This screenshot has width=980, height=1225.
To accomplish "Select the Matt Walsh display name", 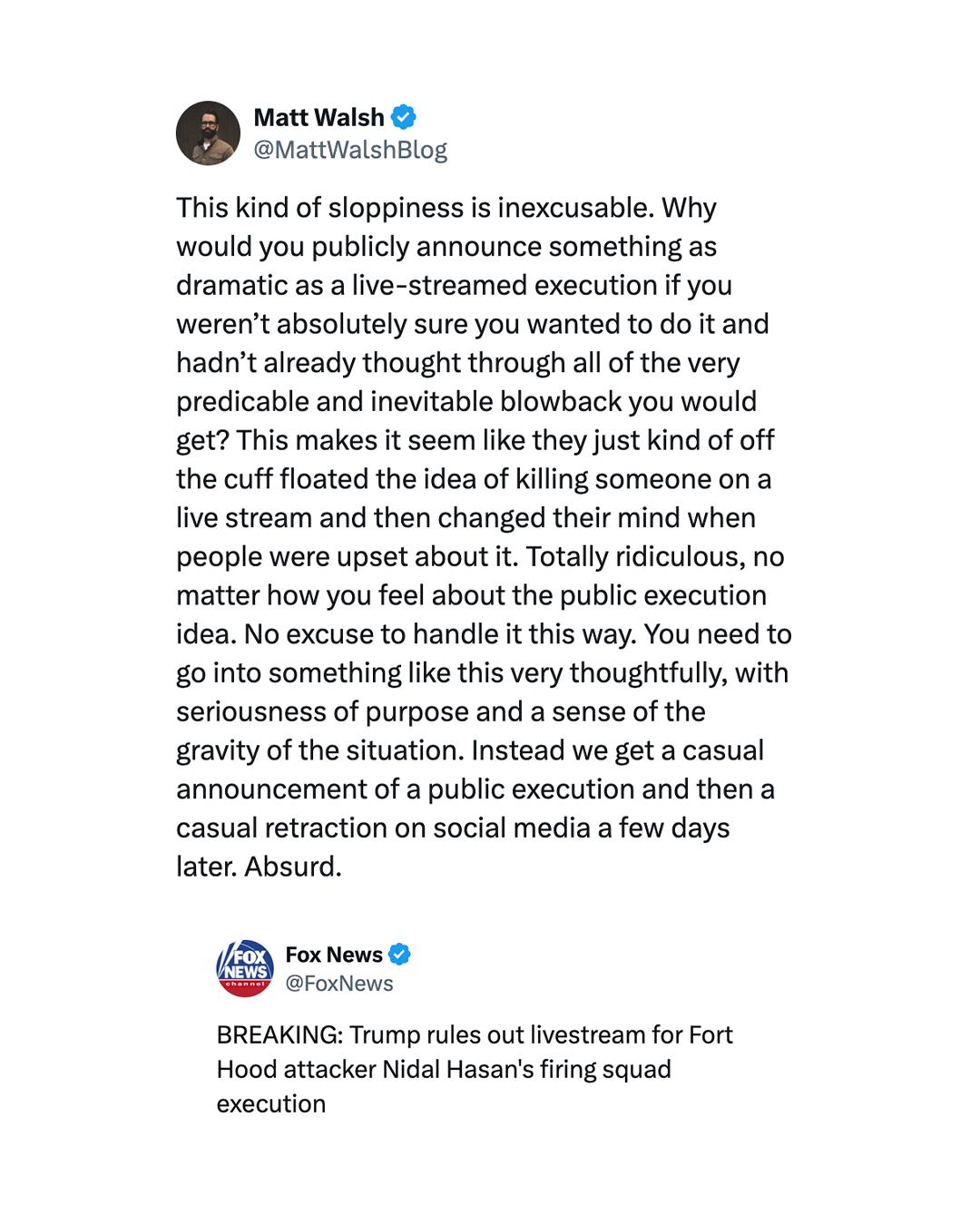I will pyautogui.click(x=319, y=117).
